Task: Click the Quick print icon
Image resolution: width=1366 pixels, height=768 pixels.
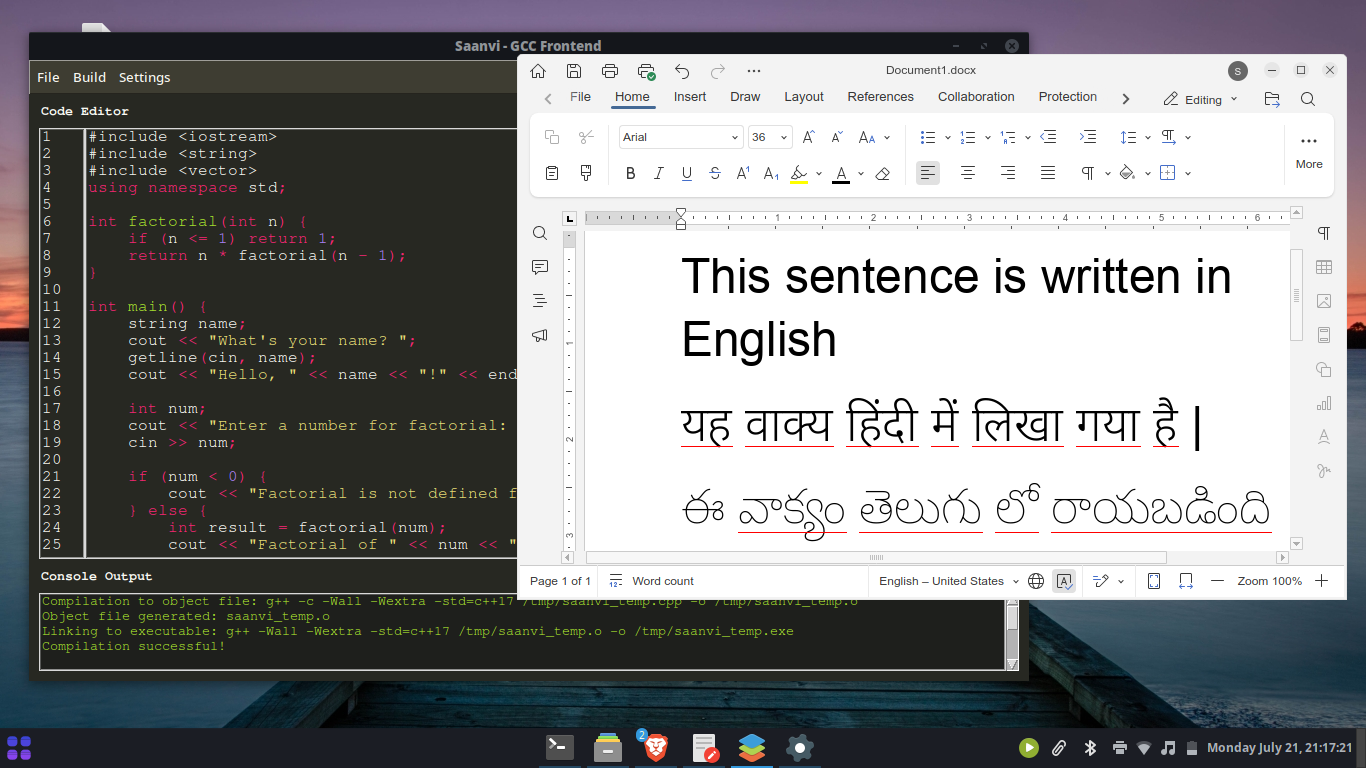Action: pos(646,71)
